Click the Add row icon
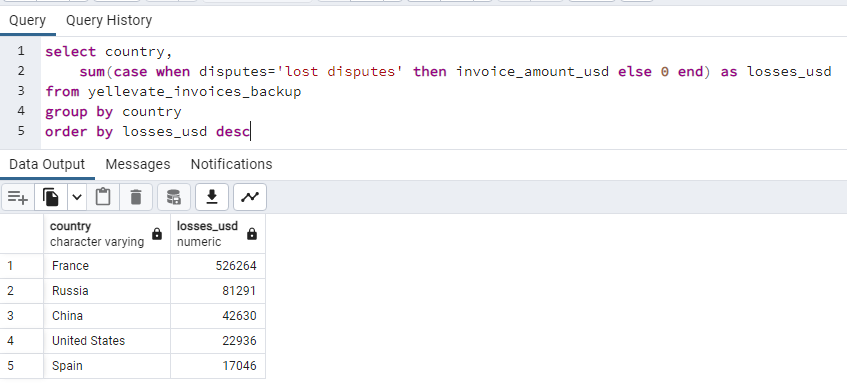Image resolution: width=847 pixels, height=389 pixels. (x=18, y=197)
